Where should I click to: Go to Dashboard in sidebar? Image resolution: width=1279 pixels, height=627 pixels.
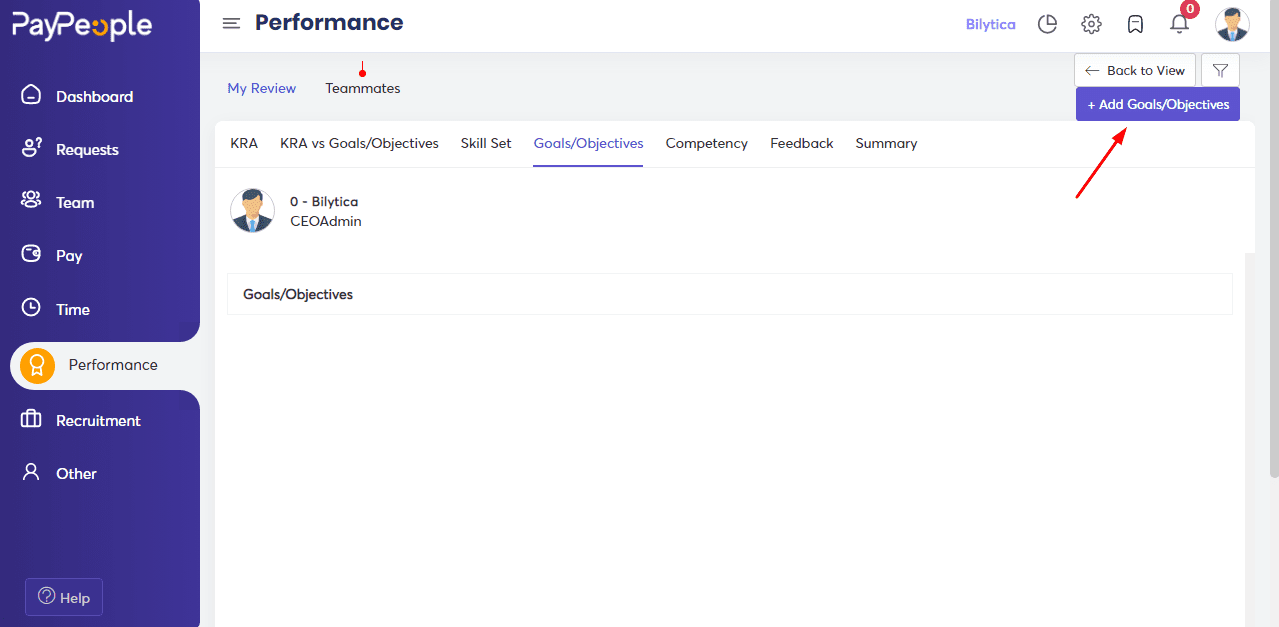click(x=94, y=96)
